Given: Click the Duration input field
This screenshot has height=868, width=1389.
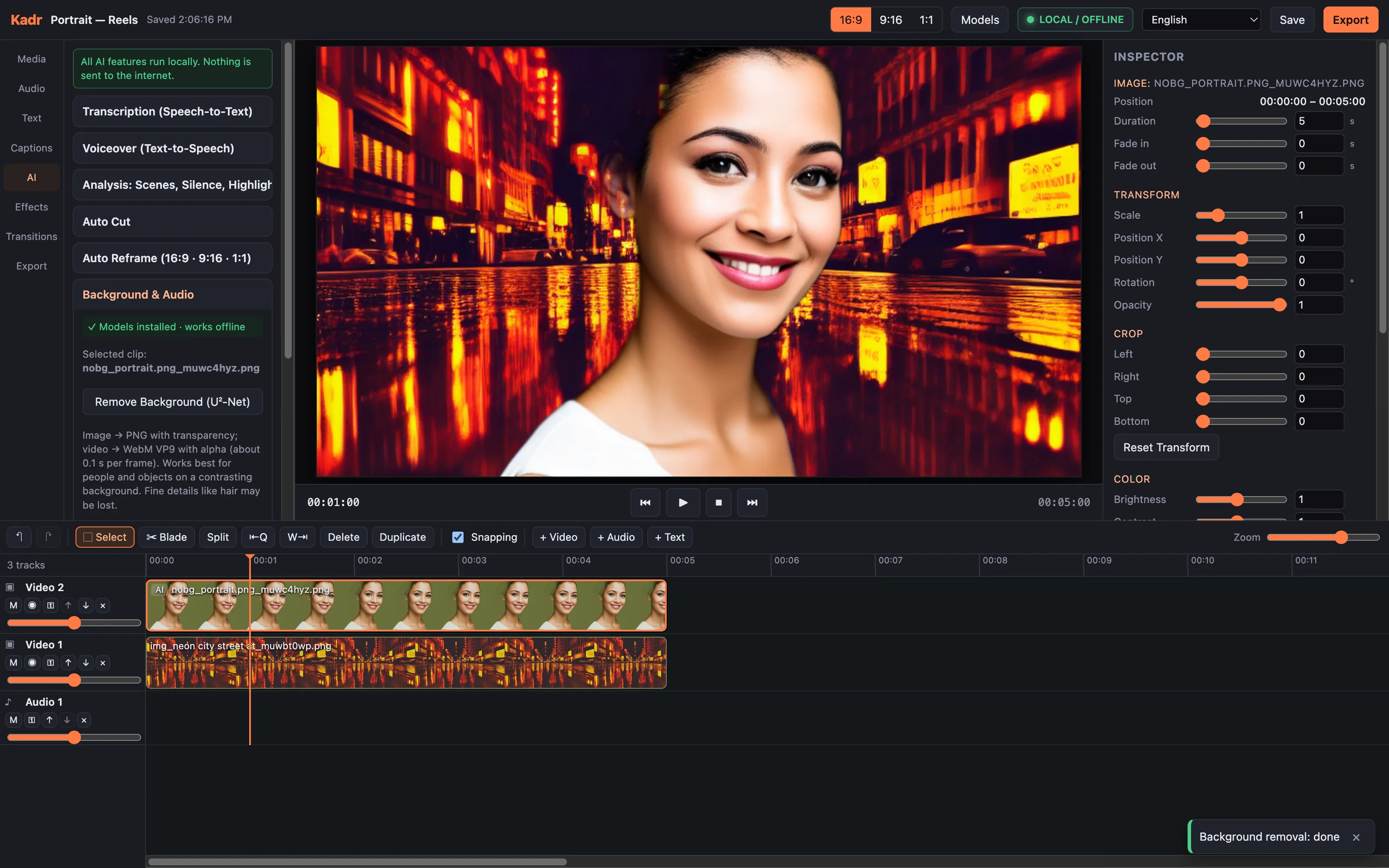Looking at the screenshot, I should (x=1319, y=121).
